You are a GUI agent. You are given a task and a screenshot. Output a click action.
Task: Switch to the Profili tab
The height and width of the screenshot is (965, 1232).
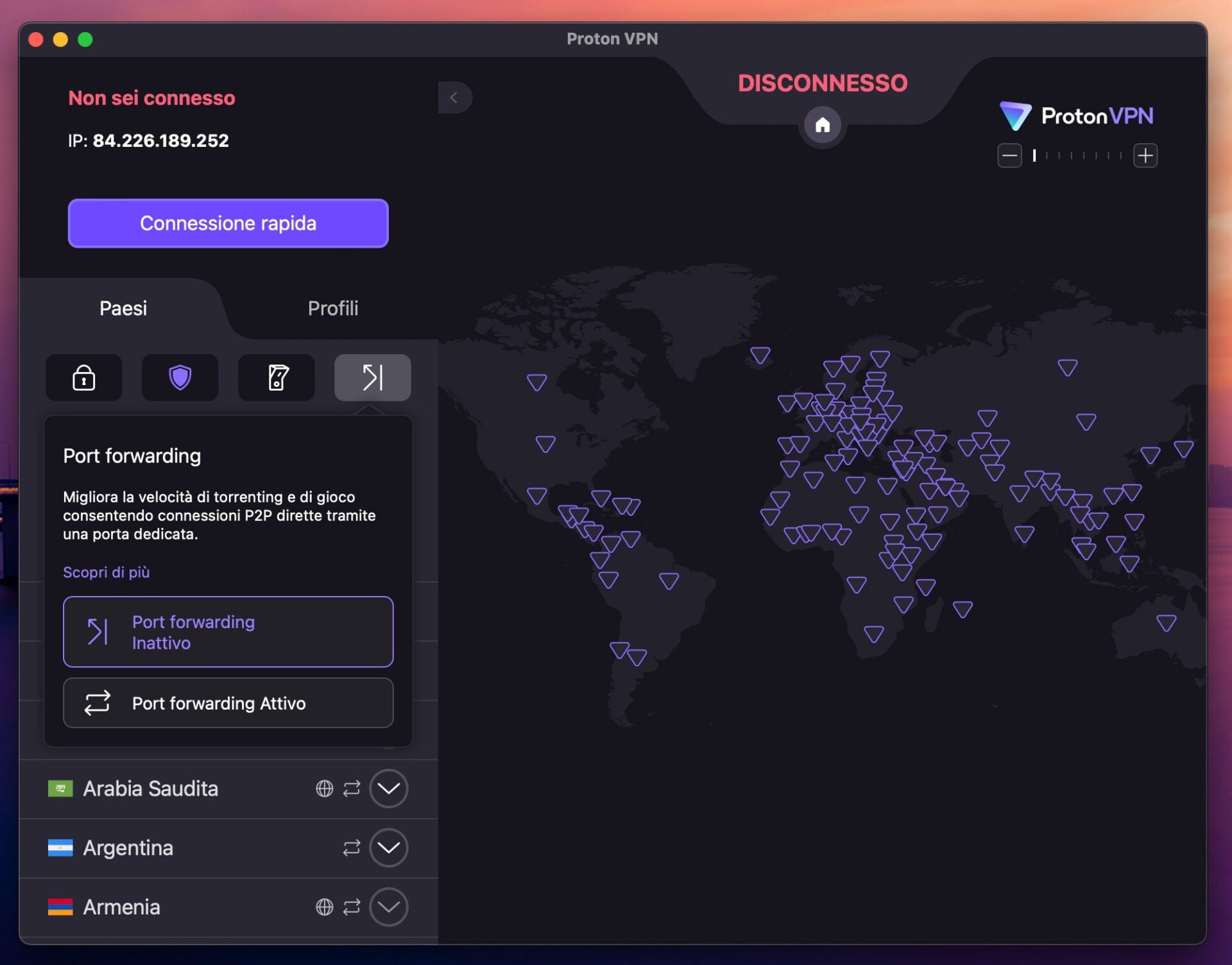coord(333,308)
